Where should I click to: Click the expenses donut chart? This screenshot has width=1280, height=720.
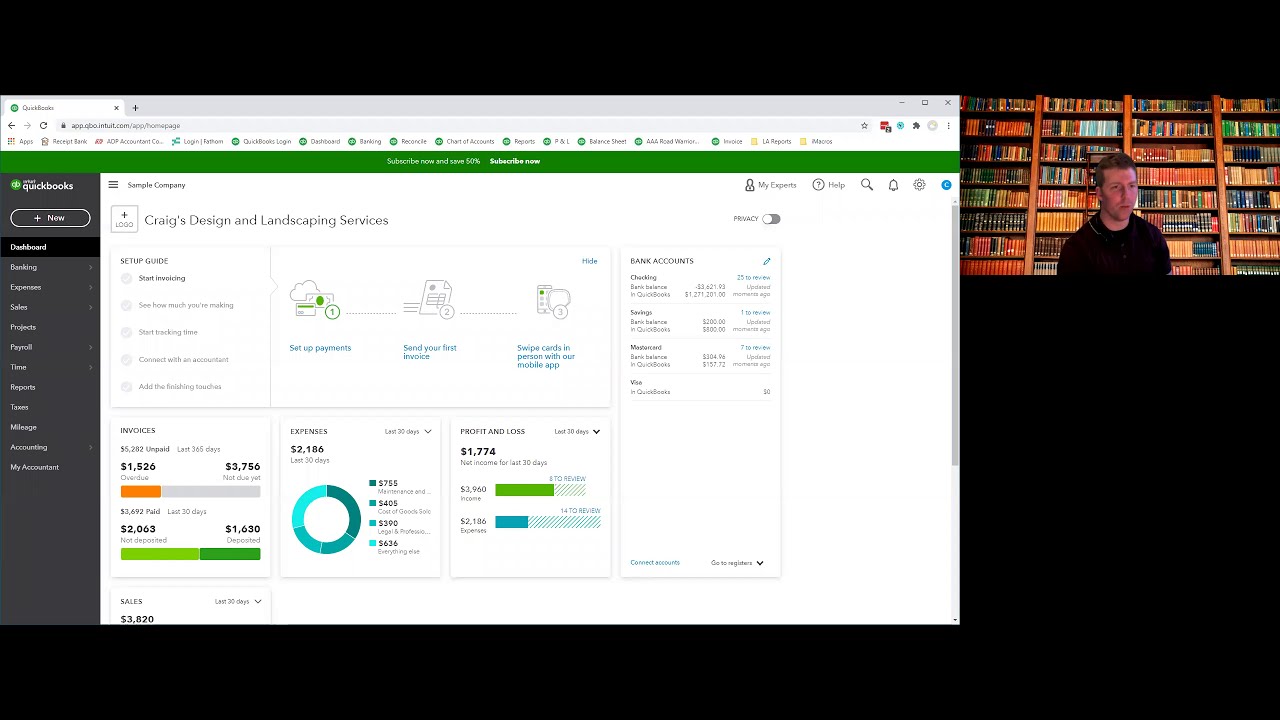click(326, 519)
